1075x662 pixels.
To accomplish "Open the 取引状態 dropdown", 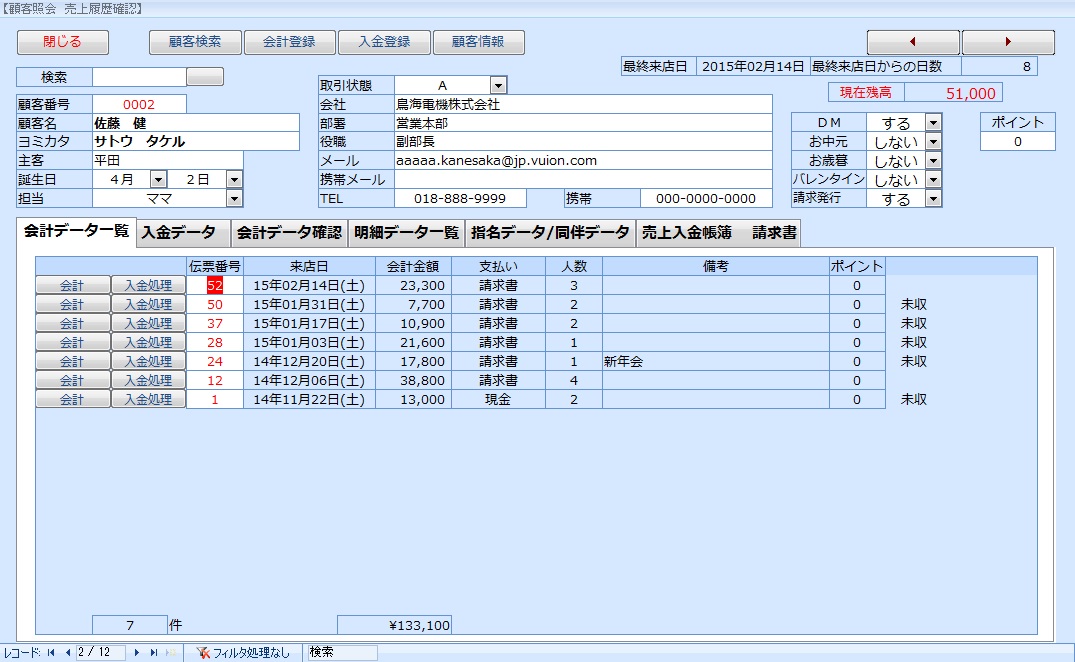I will pyautogui.click(x=498, y=86).
